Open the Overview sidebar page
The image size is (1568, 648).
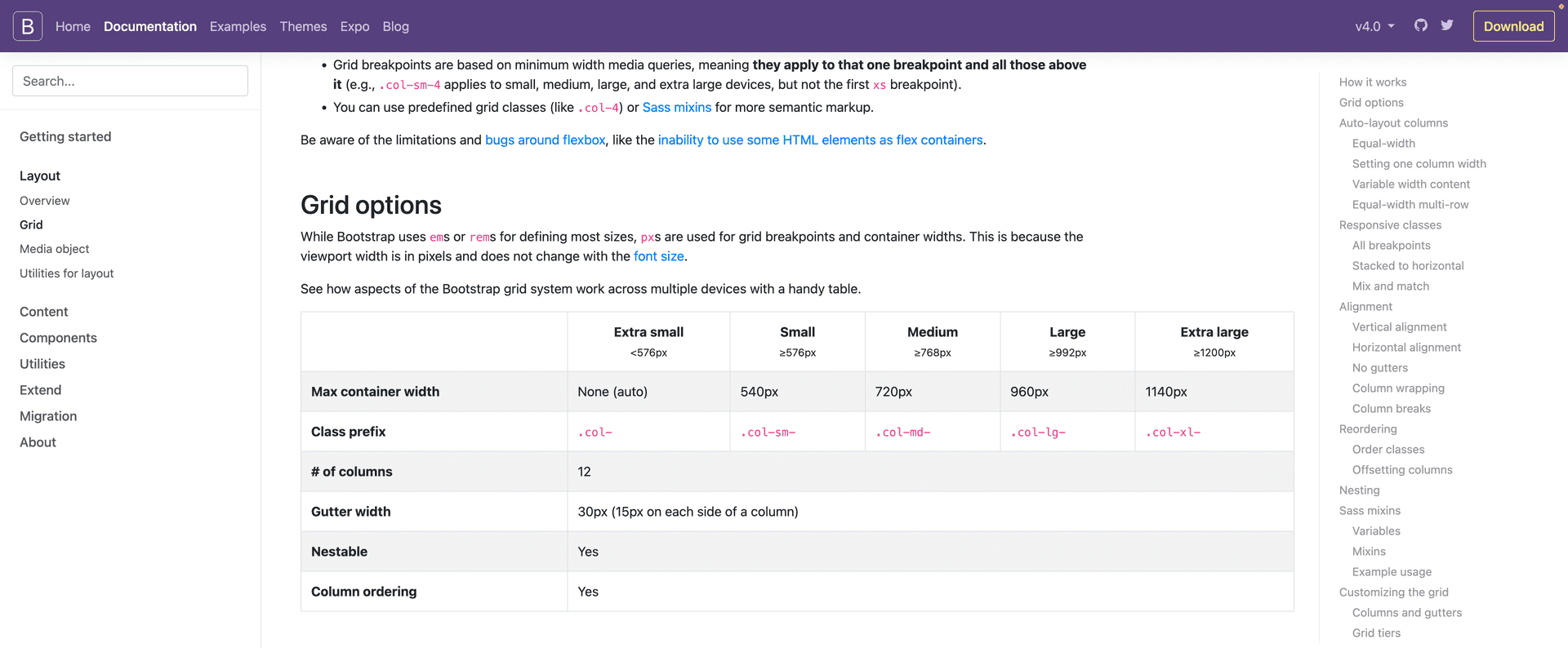click(45, 201)
